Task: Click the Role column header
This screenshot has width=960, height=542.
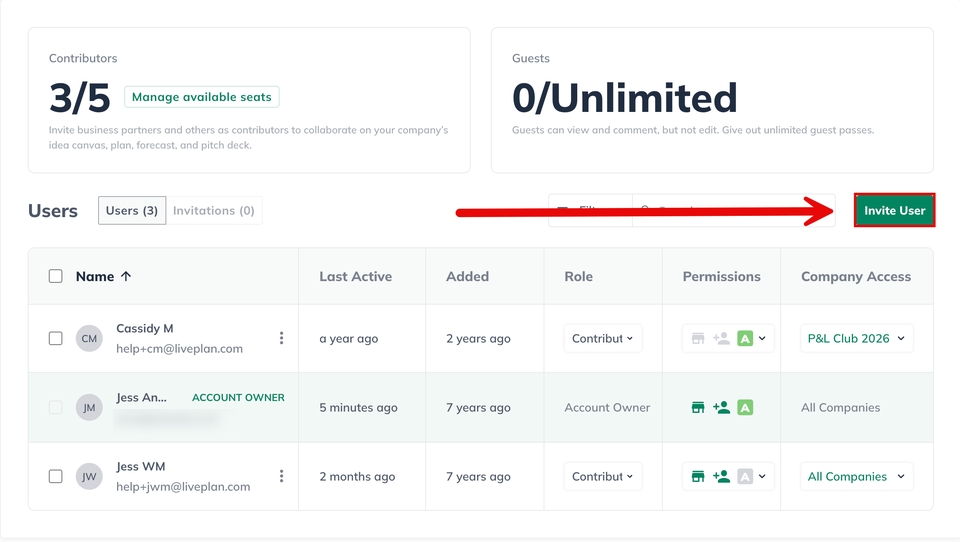Action: coord(579,276)
